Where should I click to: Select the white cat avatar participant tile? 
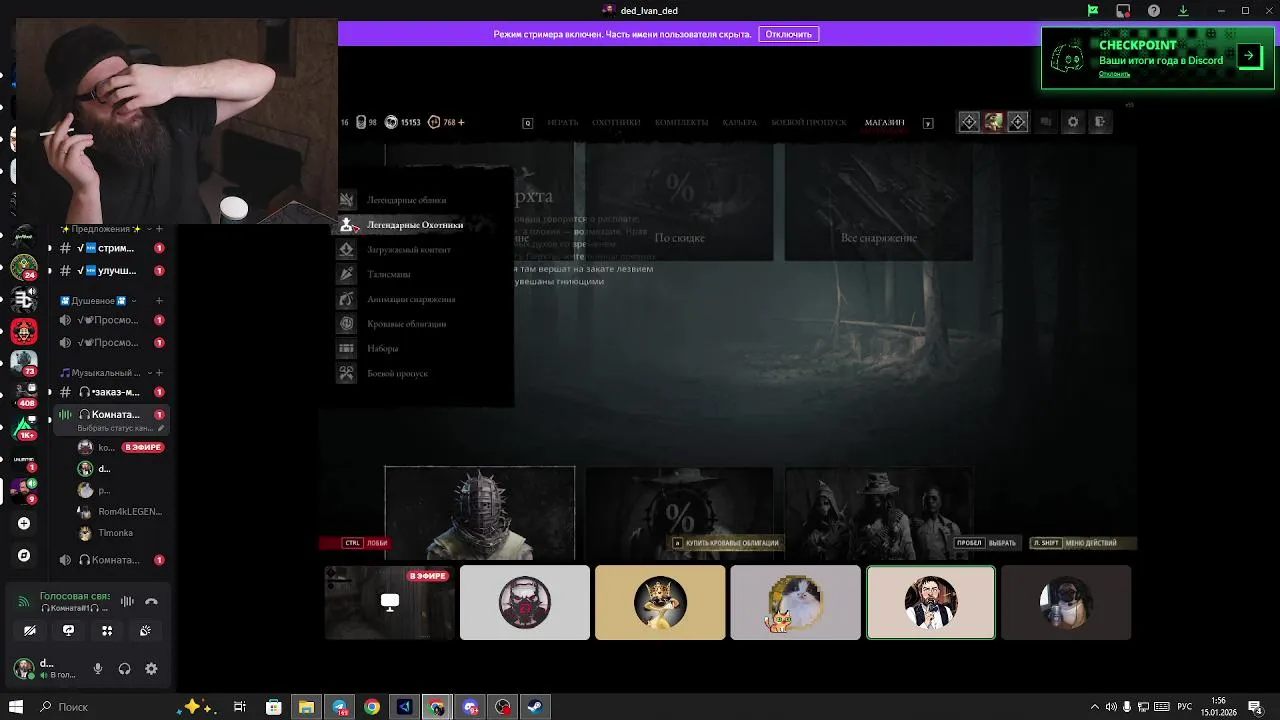795,602
